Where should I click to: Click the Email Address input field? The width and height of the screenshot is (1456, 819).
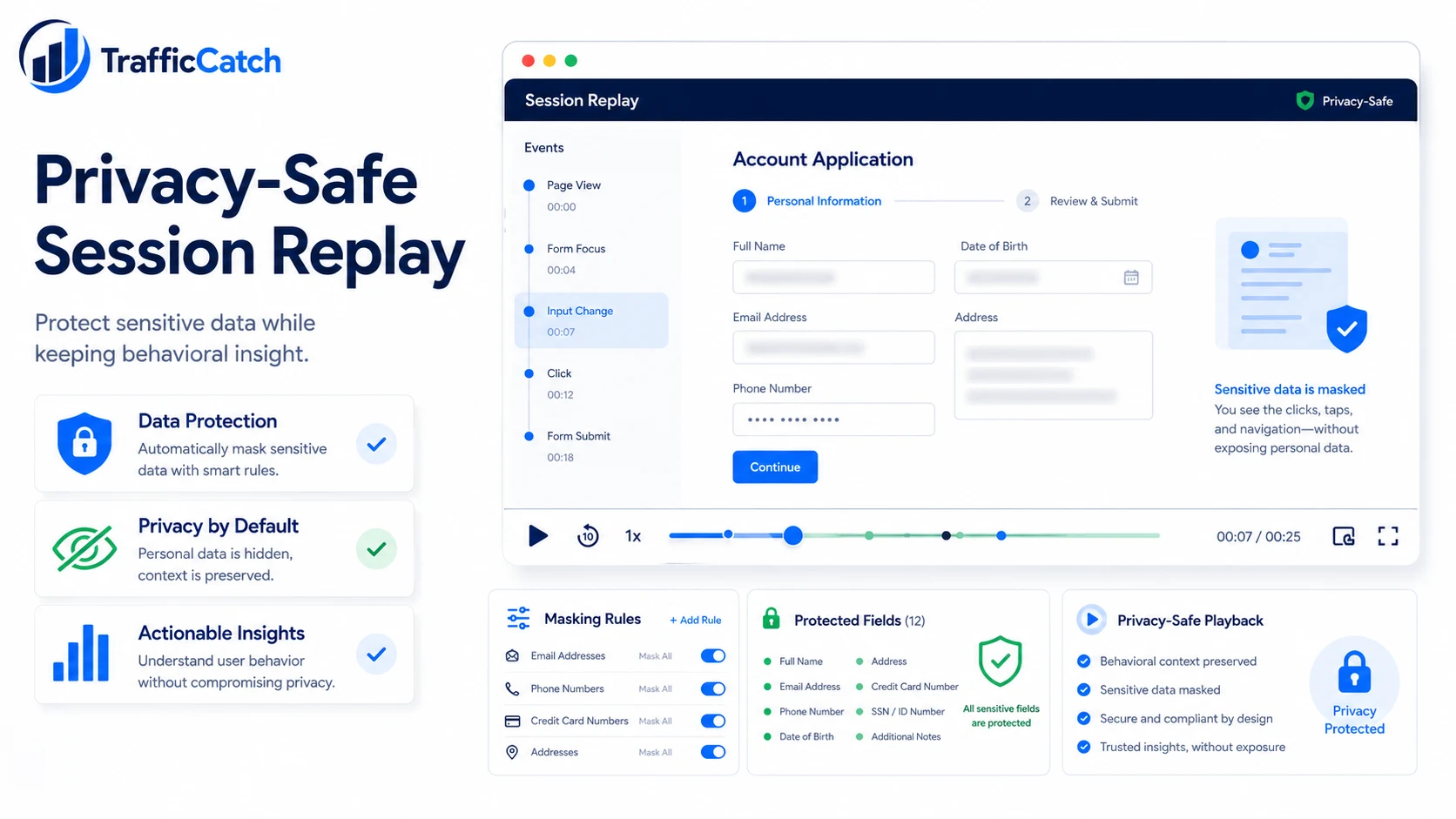tap(833, 348)
